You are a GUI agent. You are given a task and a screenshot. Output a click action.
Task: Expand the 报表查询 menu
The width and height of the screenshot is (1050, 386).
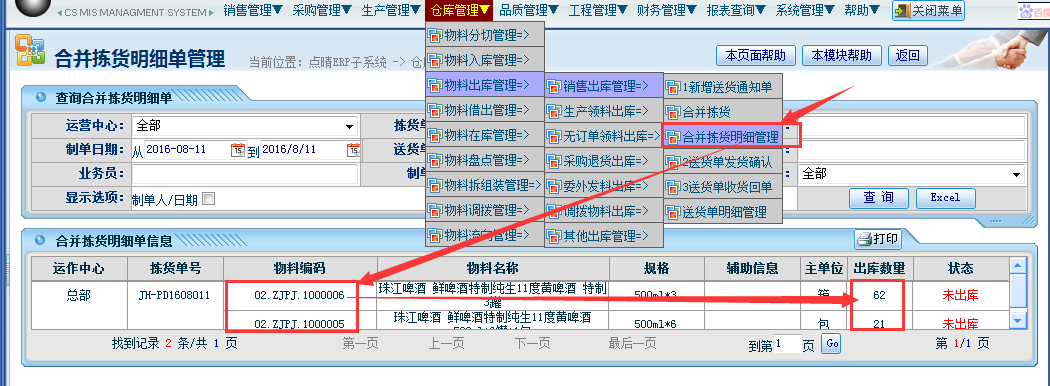735,10
